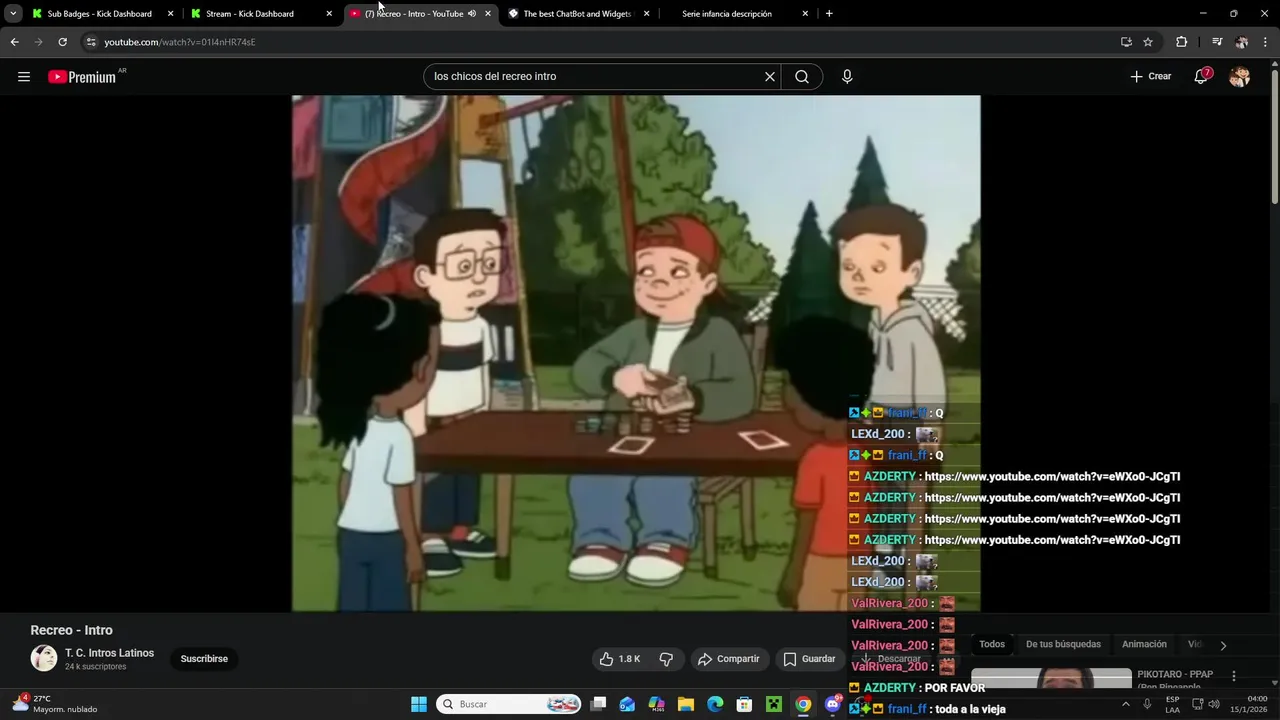Open Discord from taskbar
This screenshot has height=720, width=1280.
tap(833, 704)
